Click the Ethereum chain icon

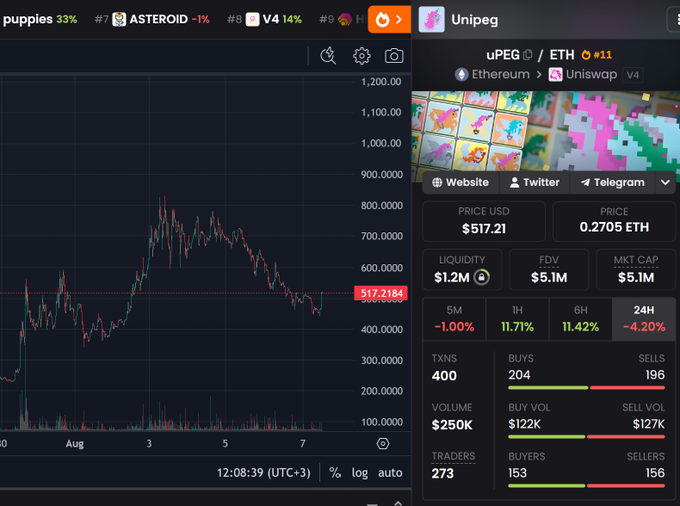(461, 75)
